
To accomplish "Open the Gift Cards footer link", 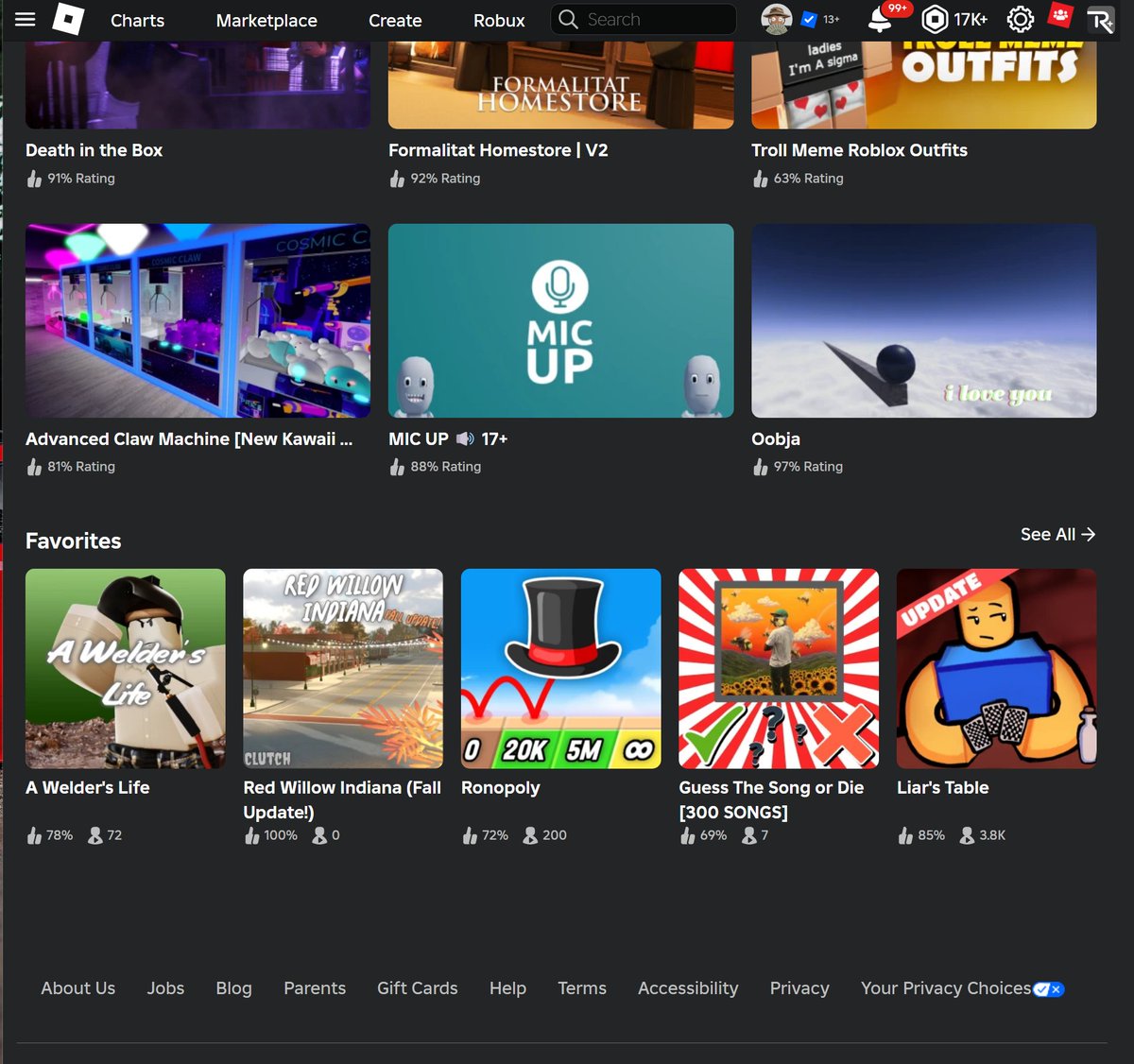I will pos(417,987).
